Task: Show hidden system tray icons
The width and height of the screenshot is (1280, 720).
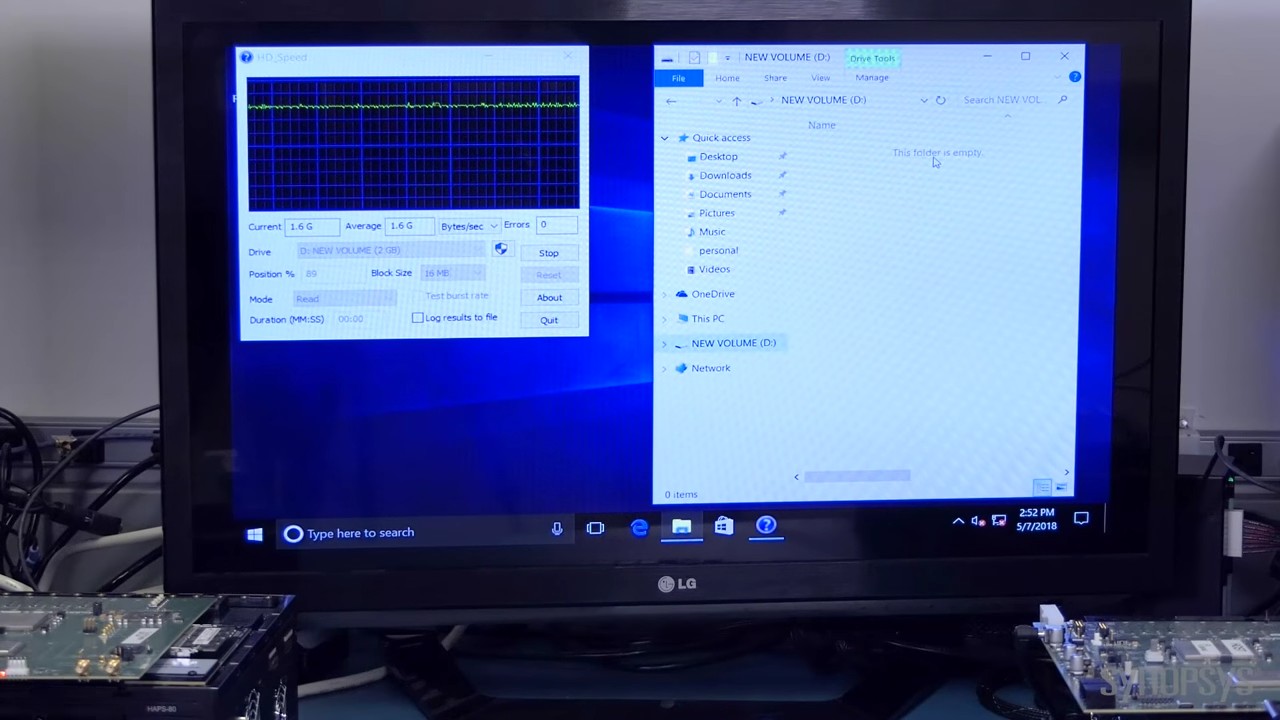Action: [x=958, y=520]
